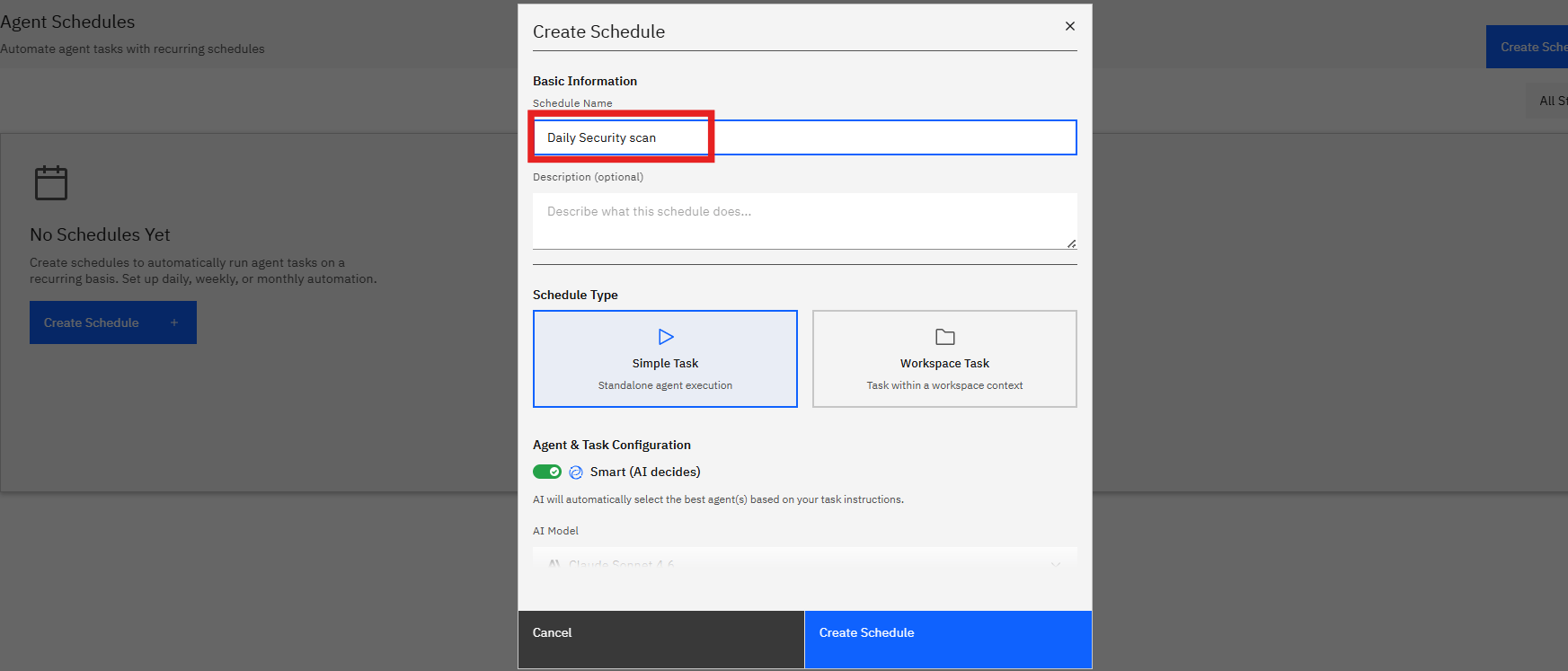Click the calendar icon above No Schedules Yet
This screenshot has width=1568, height=671.
51,182
